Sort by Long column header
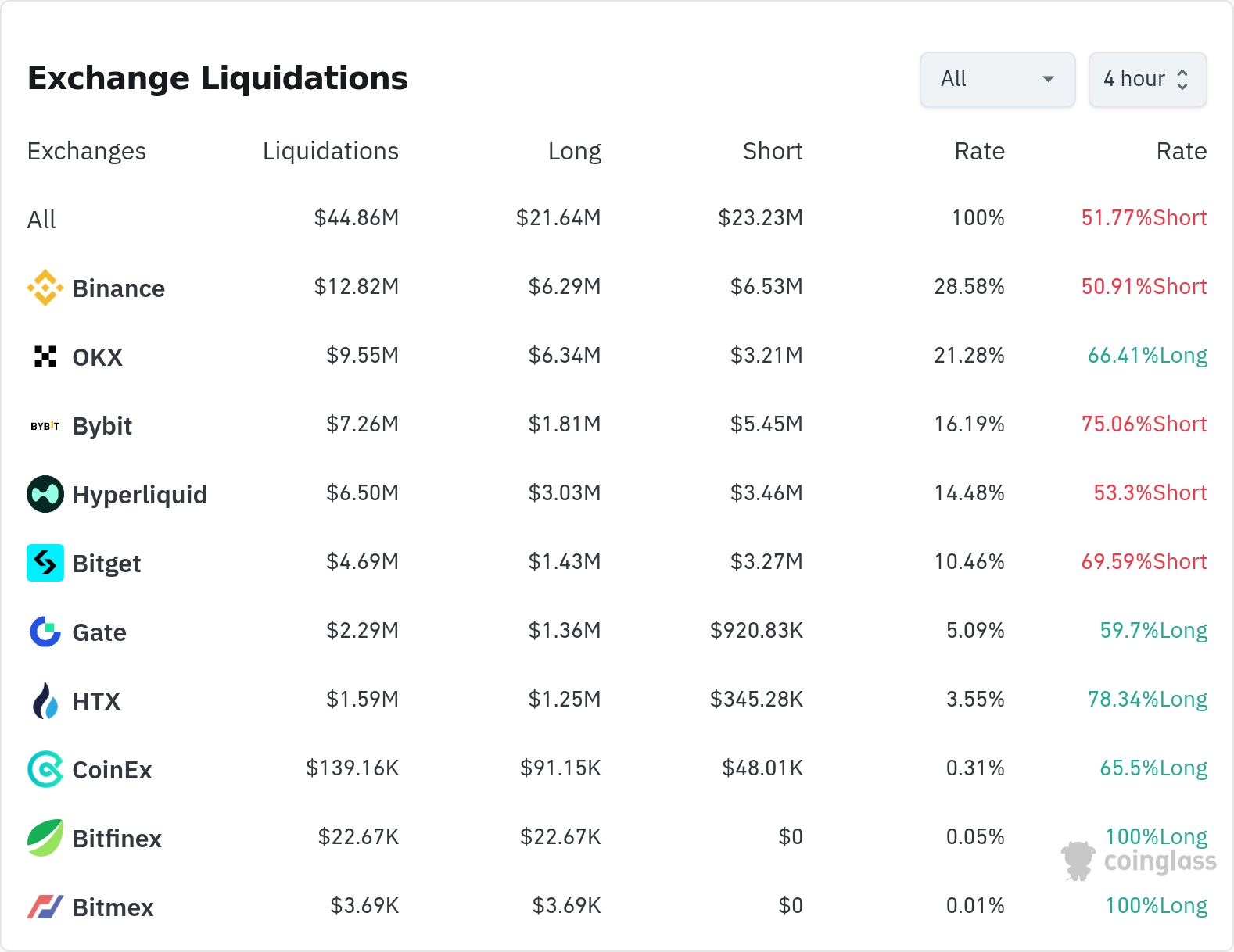This screenshot has height=952, width=1234. [x=574, y=151]
